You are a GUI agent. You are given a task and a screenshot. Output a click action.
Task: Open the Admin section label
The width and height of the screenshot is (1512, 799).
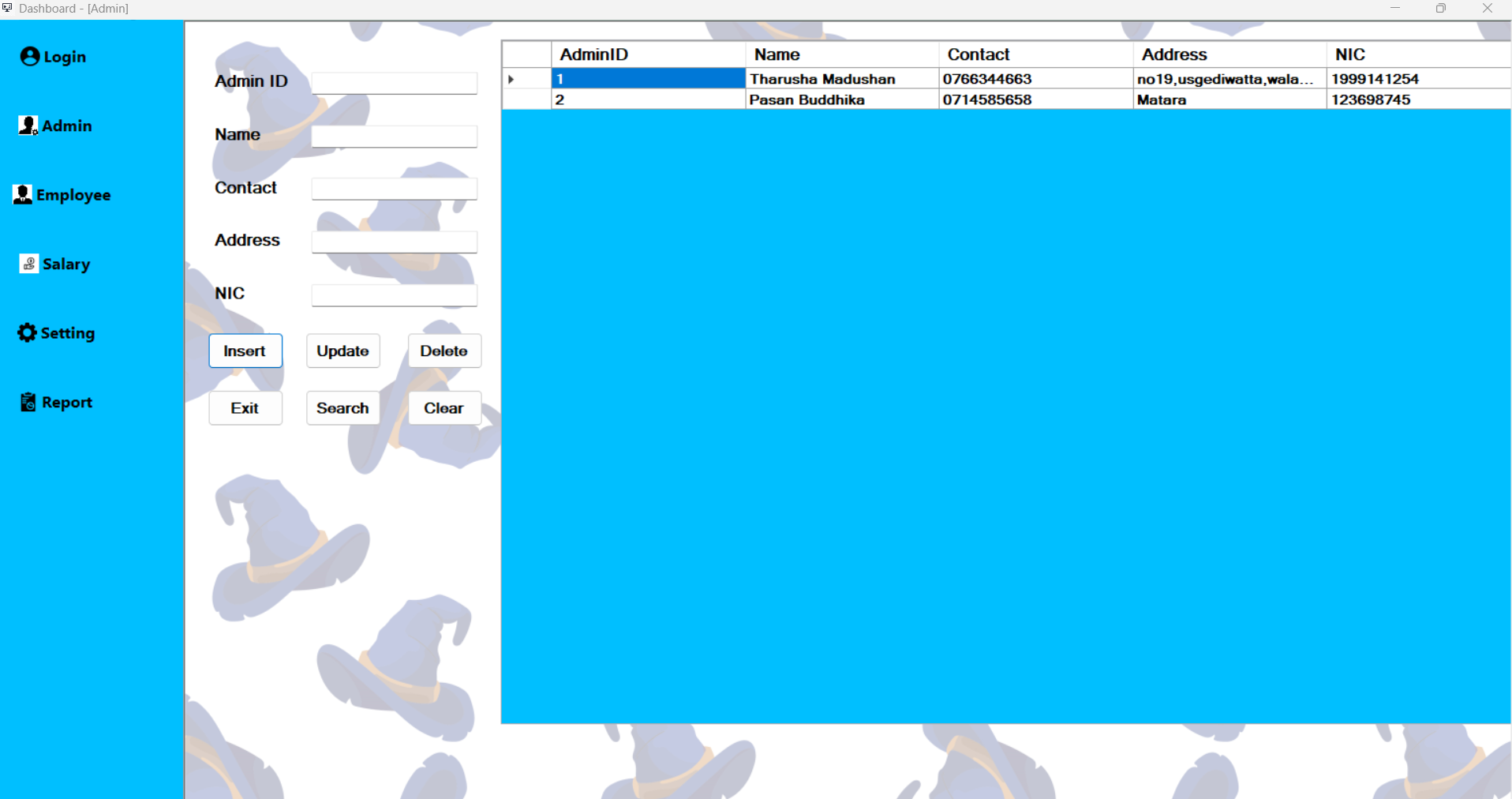[x=67, y=126]
